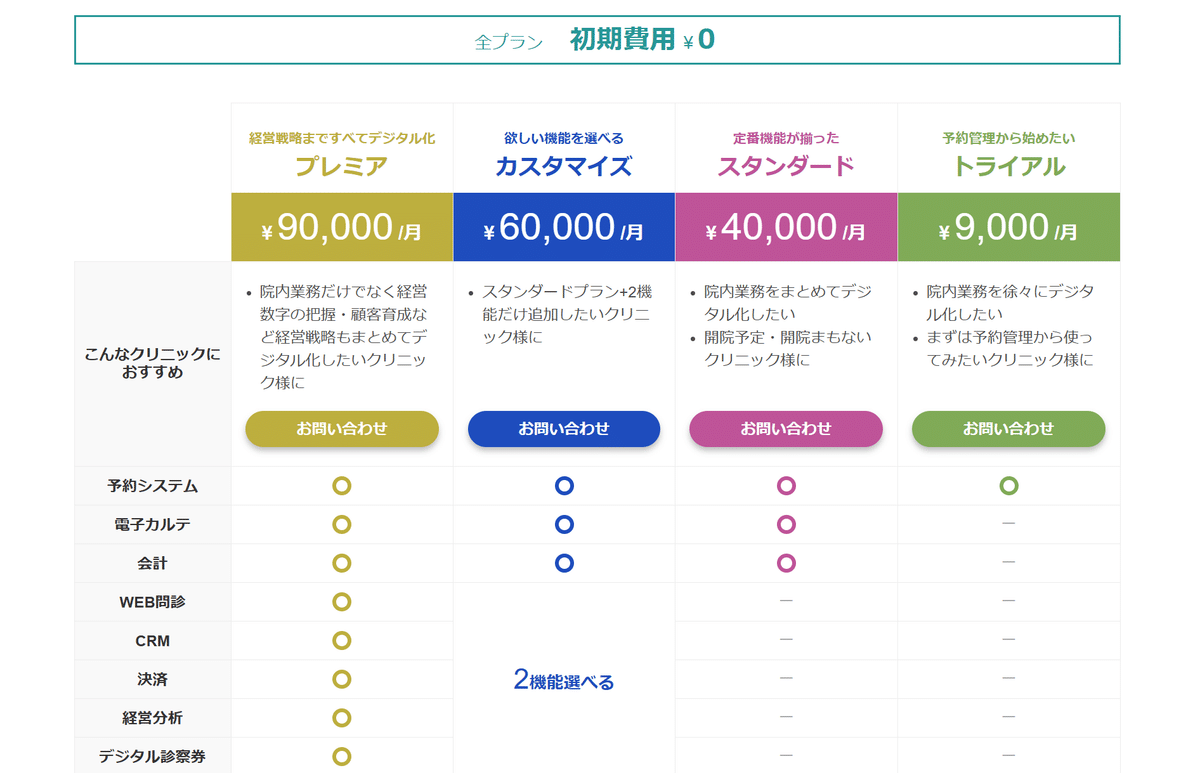Image resolution: width=1200 pixels, height=773 pixels.
Task: Toggle the デジタル診察券 circle under プレミア
Action: pos(341,756)
